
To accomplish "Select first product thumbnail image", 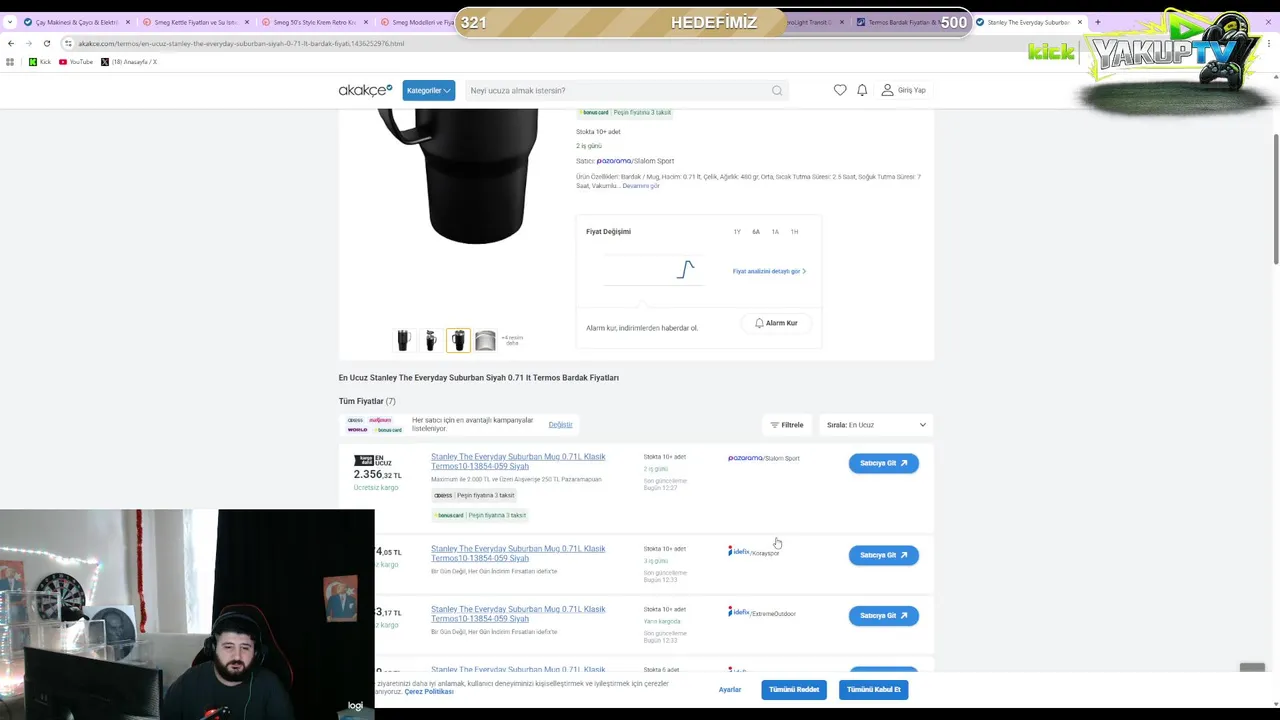I will 403,341.
